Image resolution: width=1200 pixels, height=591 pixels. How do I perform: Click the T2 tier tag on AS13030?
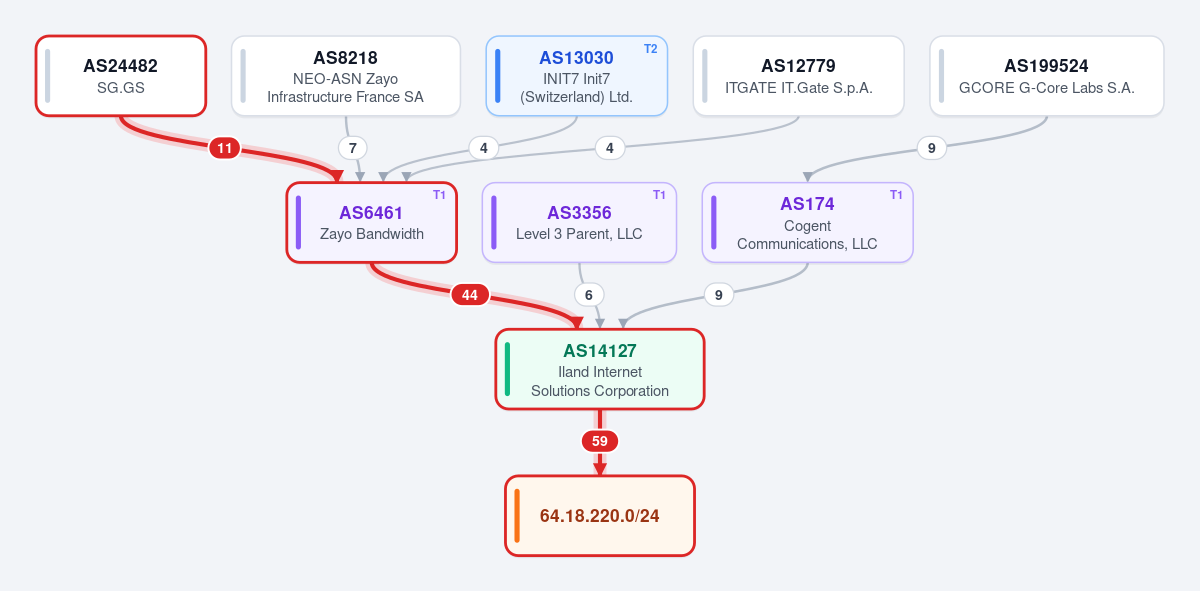click(650, 48)
